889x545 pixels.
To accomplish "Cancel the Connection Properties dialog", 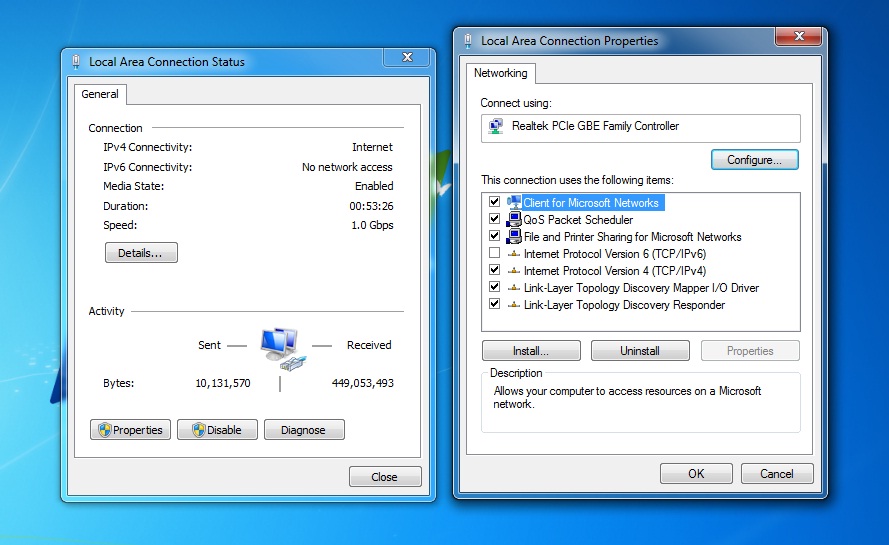I will point(777,474).
